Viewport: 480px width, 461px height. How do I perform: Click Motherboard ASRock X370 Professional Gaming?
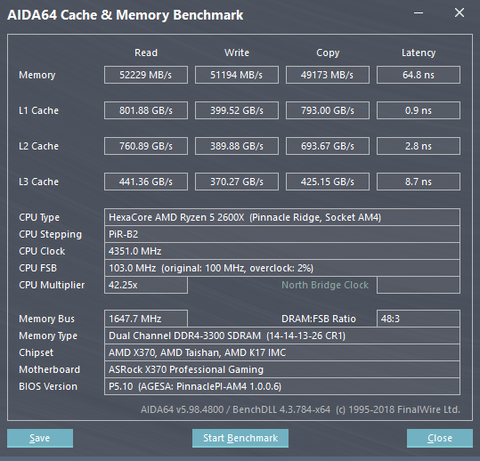(x=282, y=369)
